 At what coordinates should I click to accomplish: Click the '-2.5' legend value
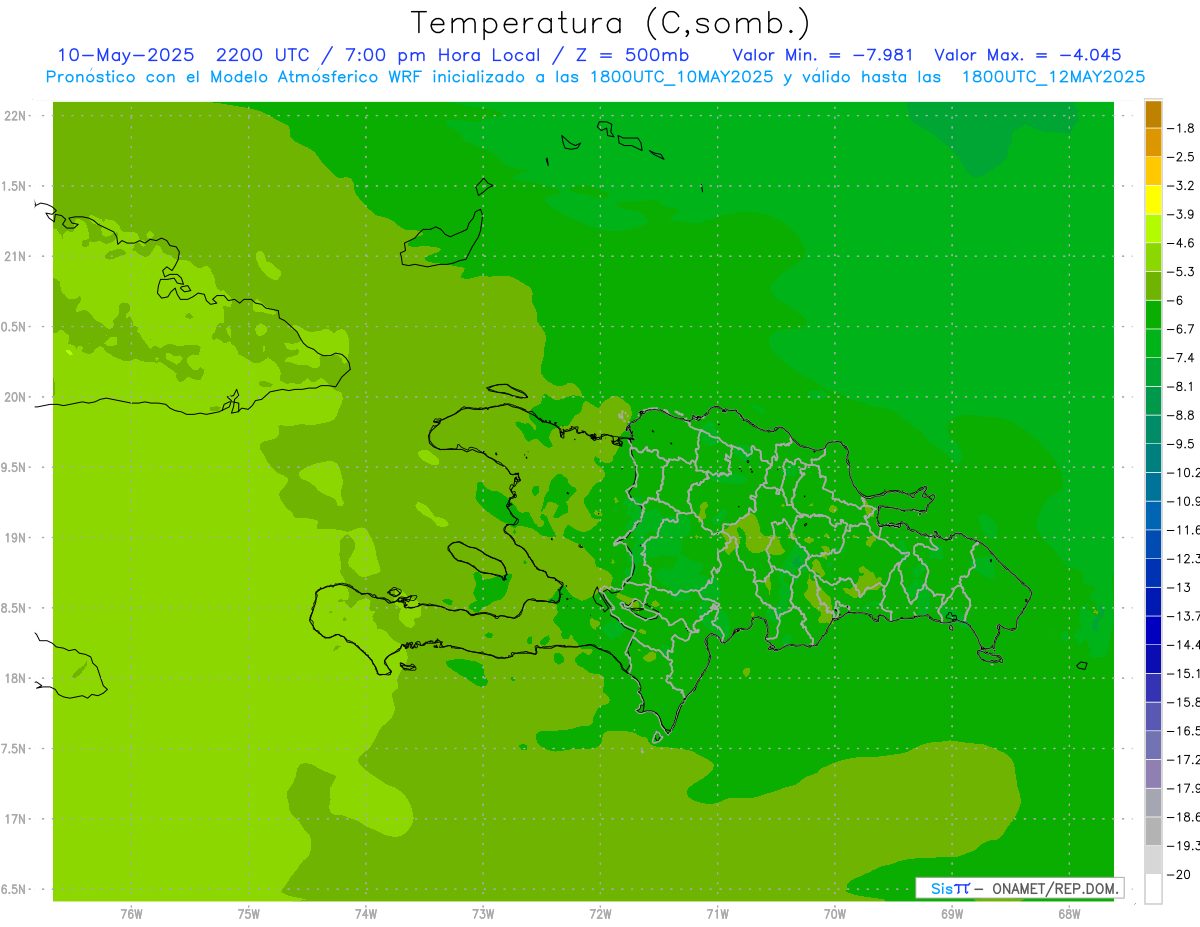1183,157
